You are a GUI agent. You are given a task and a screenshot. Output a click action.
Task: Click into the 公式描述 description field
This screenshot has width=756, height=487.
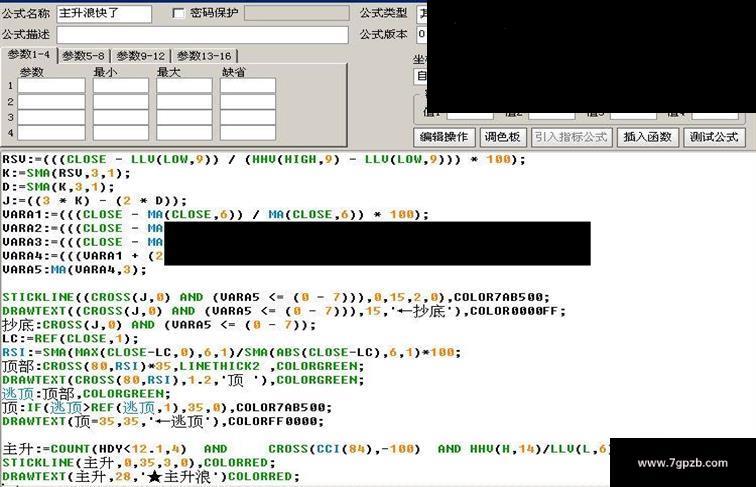coord(202,35)
